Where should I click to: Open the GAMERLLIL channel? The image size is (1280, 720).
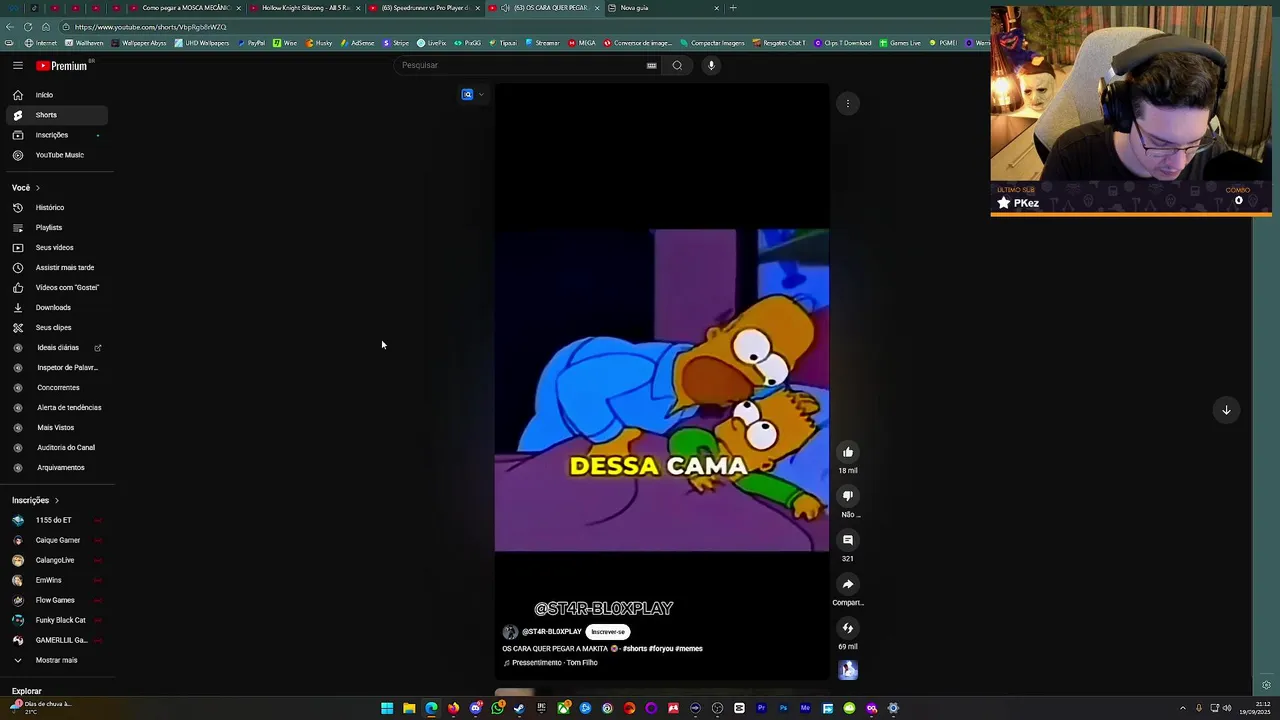(x=57, y=640)
